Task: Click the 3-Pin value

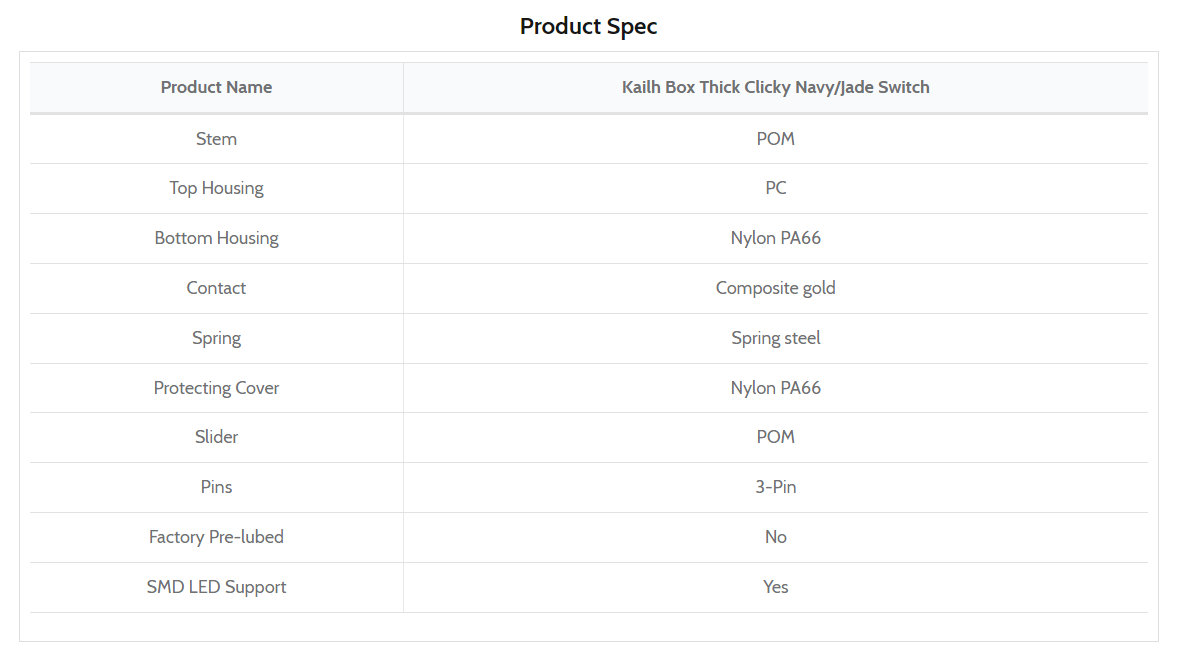Action: click(x=775, y=487)
